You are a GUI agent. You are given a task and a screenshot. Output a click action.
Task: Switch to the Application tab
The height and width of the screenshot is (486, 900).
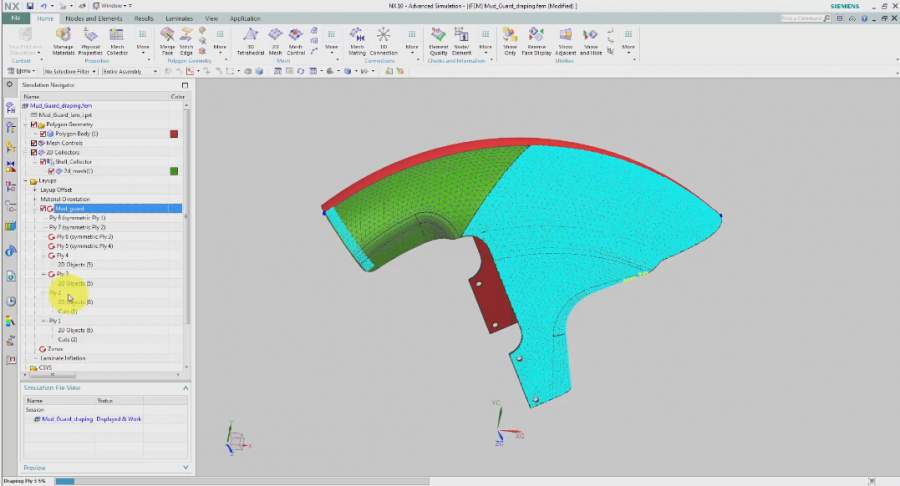click(245, 18)
